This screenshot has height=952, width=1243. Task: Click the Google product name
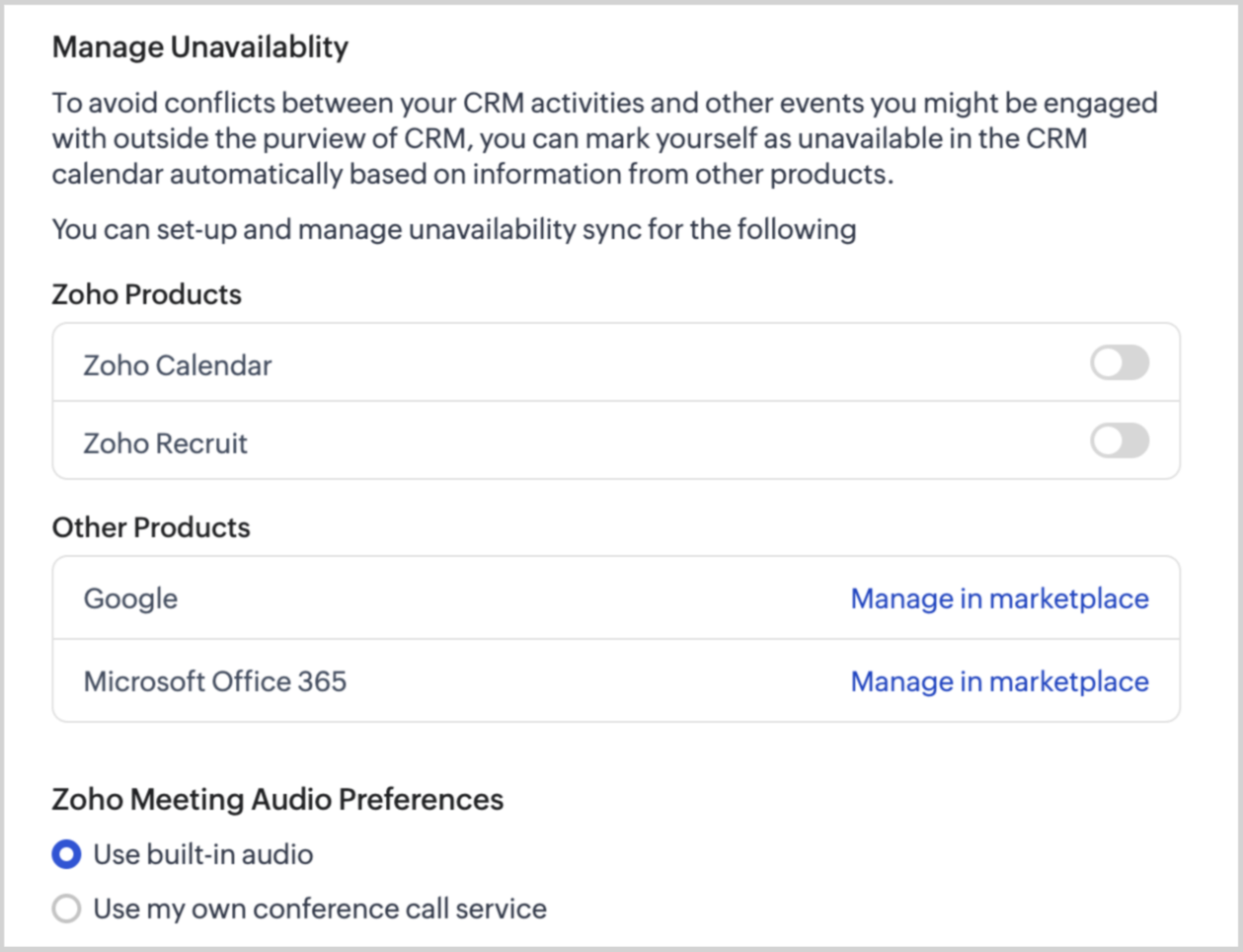[130, 598]
